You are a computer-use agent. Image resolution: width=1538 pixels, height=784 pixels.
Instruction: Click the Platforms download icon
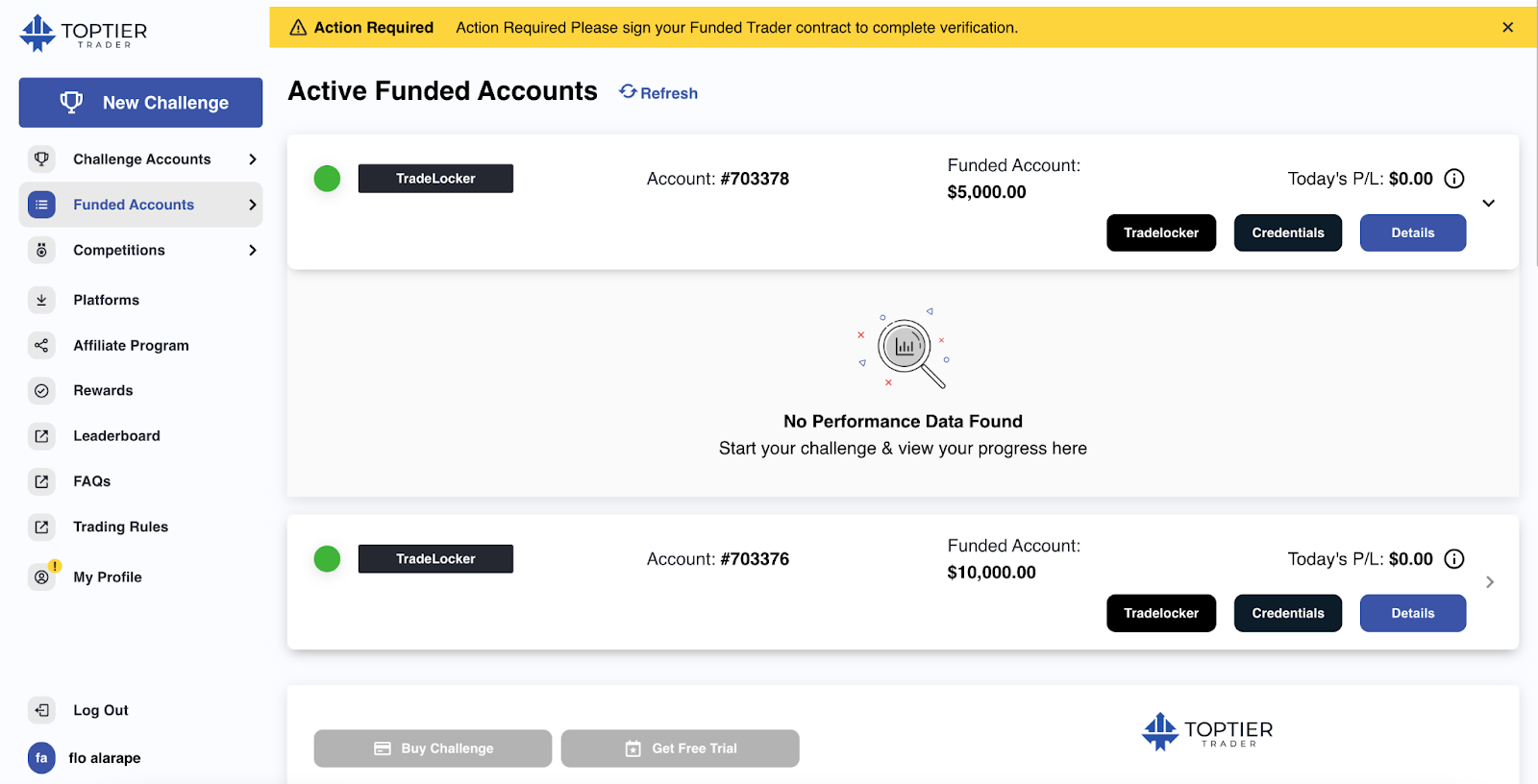[41, 300]
